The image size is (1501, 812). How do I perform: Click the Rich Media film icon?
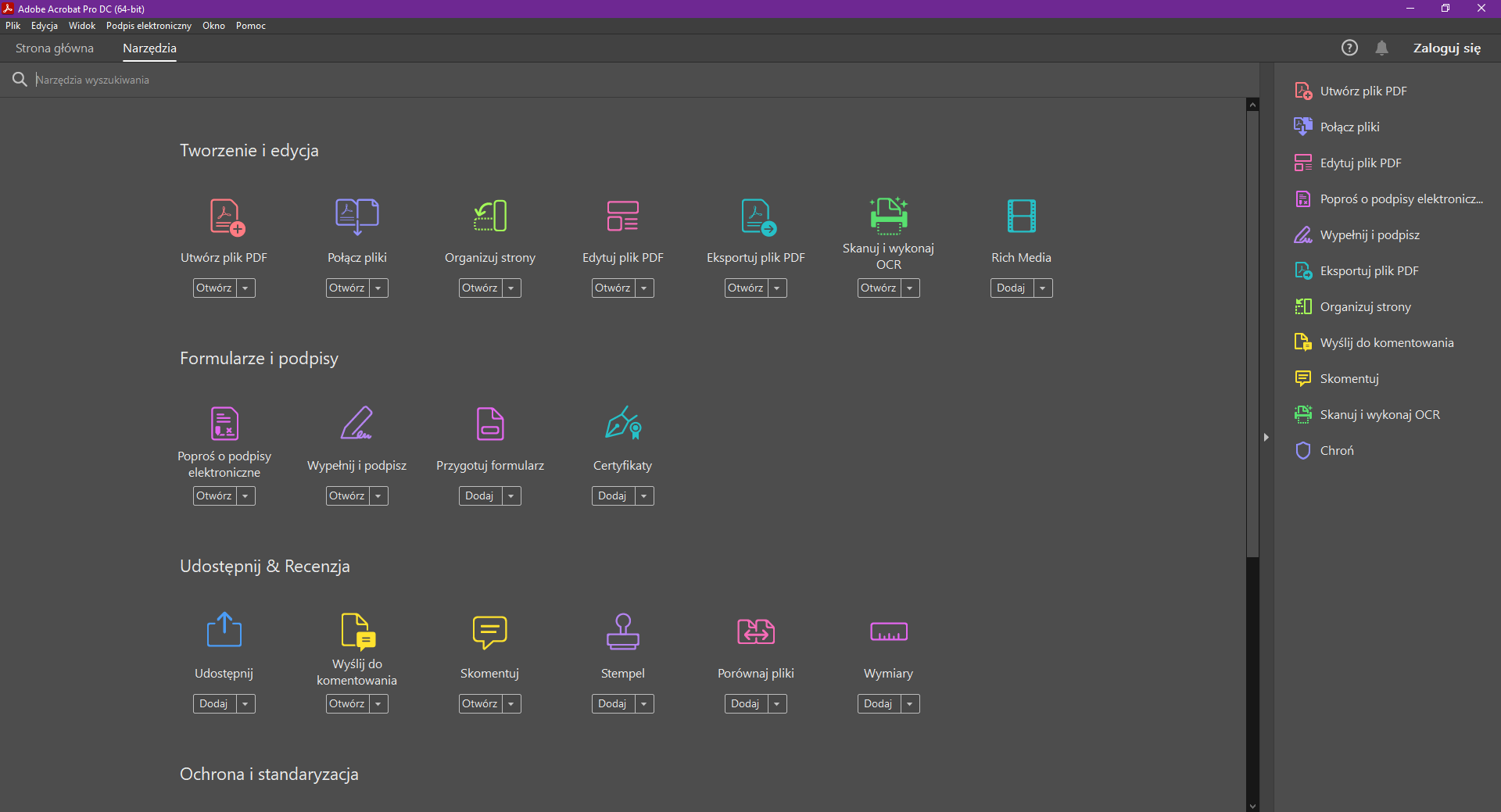tap(1022, 216)
